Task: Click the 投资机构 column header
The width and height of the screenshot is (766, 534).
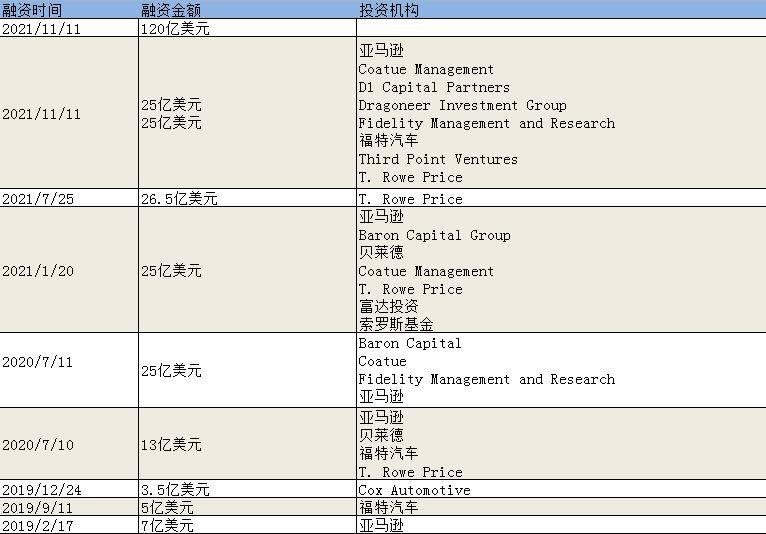Action: pos(389,10)
